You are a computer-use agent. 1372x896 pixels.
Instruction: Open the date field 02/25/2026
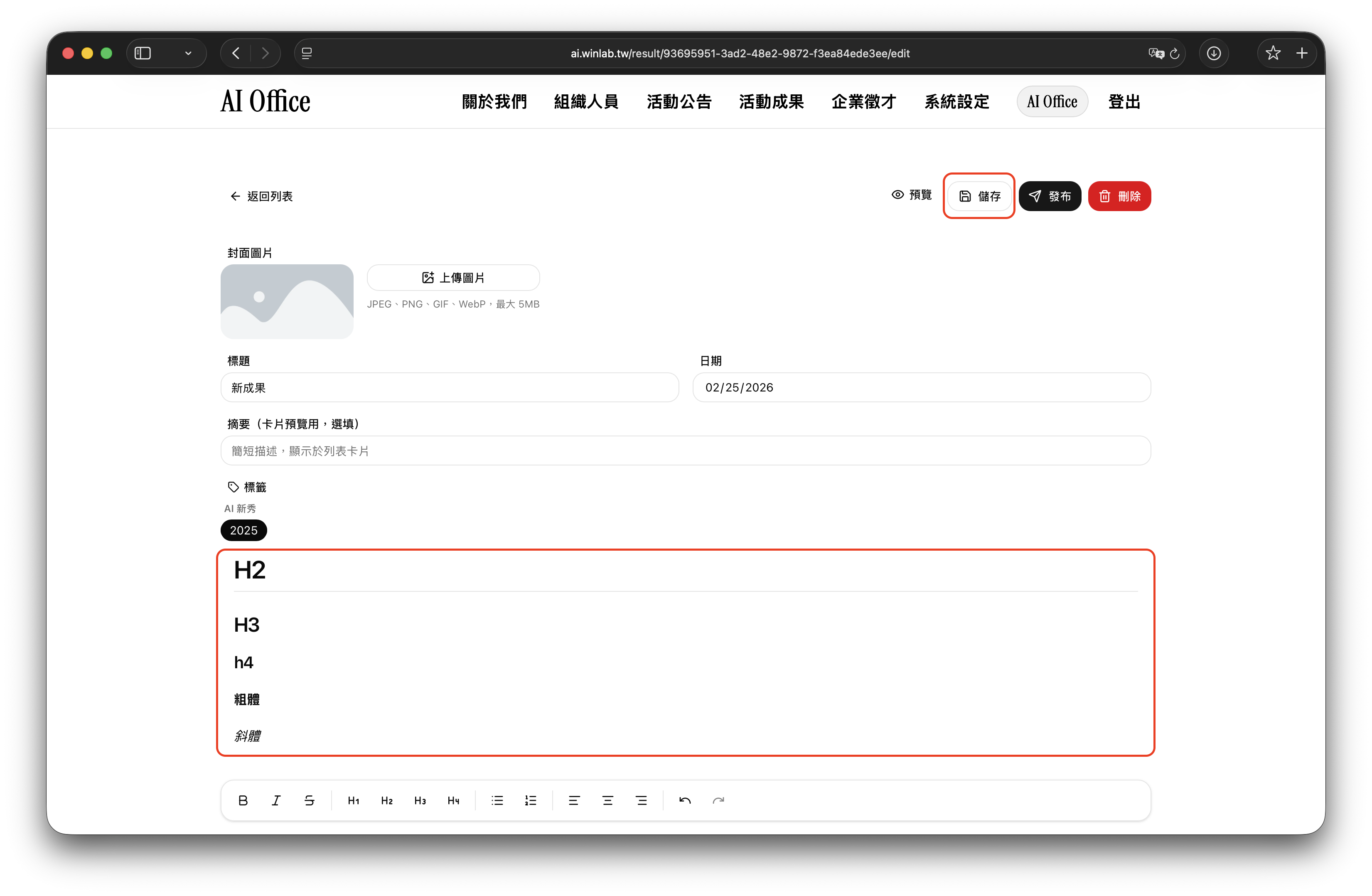click(x=921, y=387)
